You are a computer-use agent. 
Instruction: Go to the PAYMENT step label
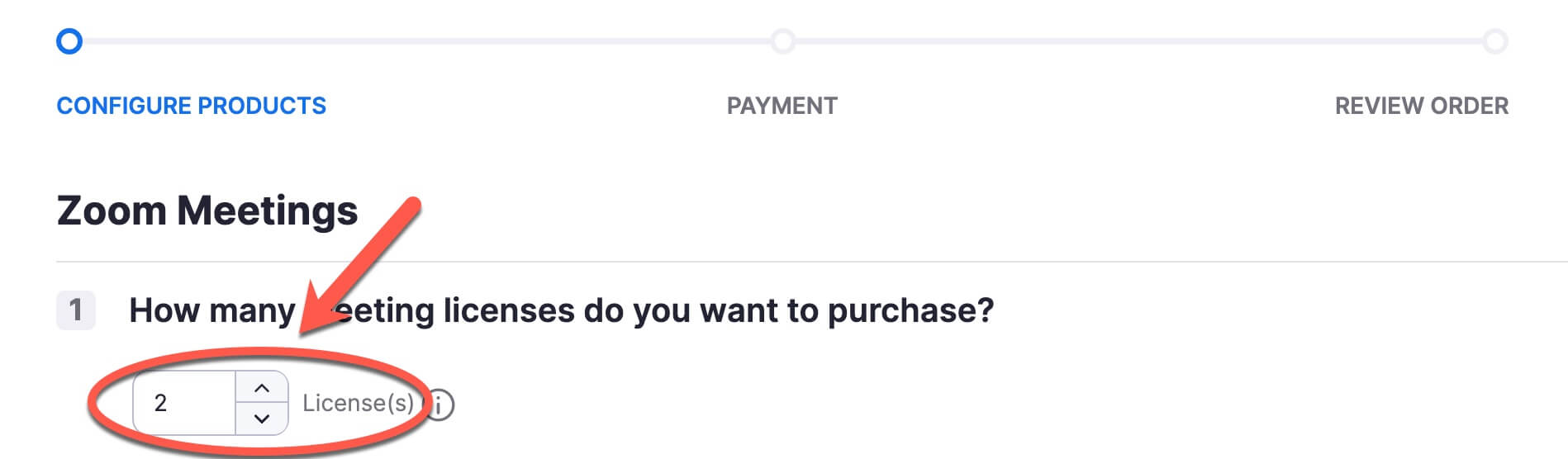pos(782,106)
